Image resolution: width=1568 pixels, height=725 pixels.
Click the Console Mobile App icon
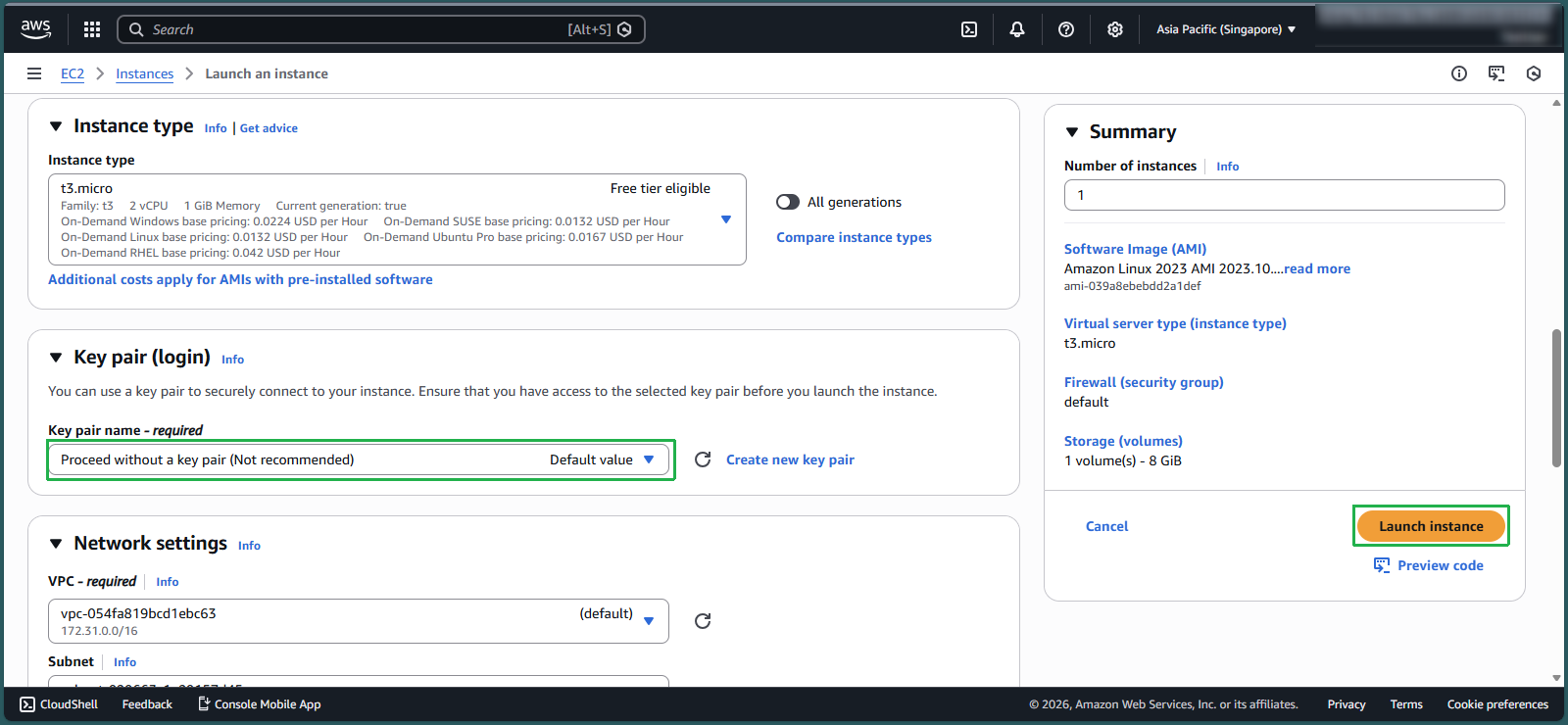tap(204, 703)
